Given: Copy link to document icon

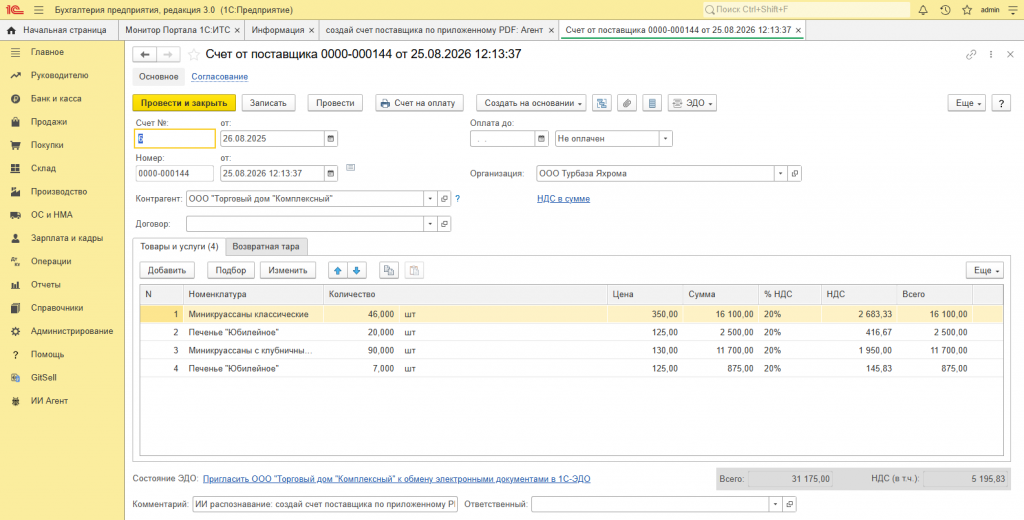Looking at the screenshot, I should click(971, 55).
